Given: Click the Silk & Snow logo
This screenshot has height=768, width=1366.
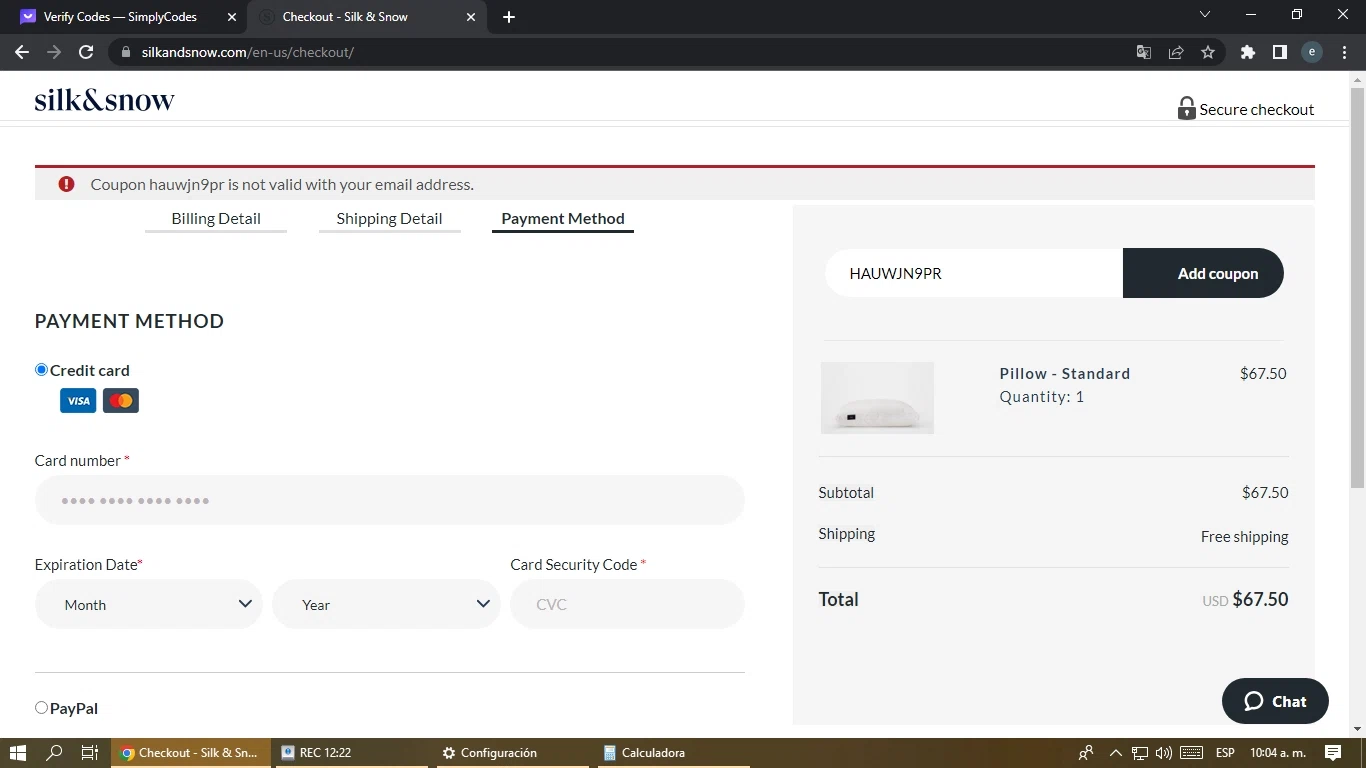Looking at the screenshot, I should 105,99.
